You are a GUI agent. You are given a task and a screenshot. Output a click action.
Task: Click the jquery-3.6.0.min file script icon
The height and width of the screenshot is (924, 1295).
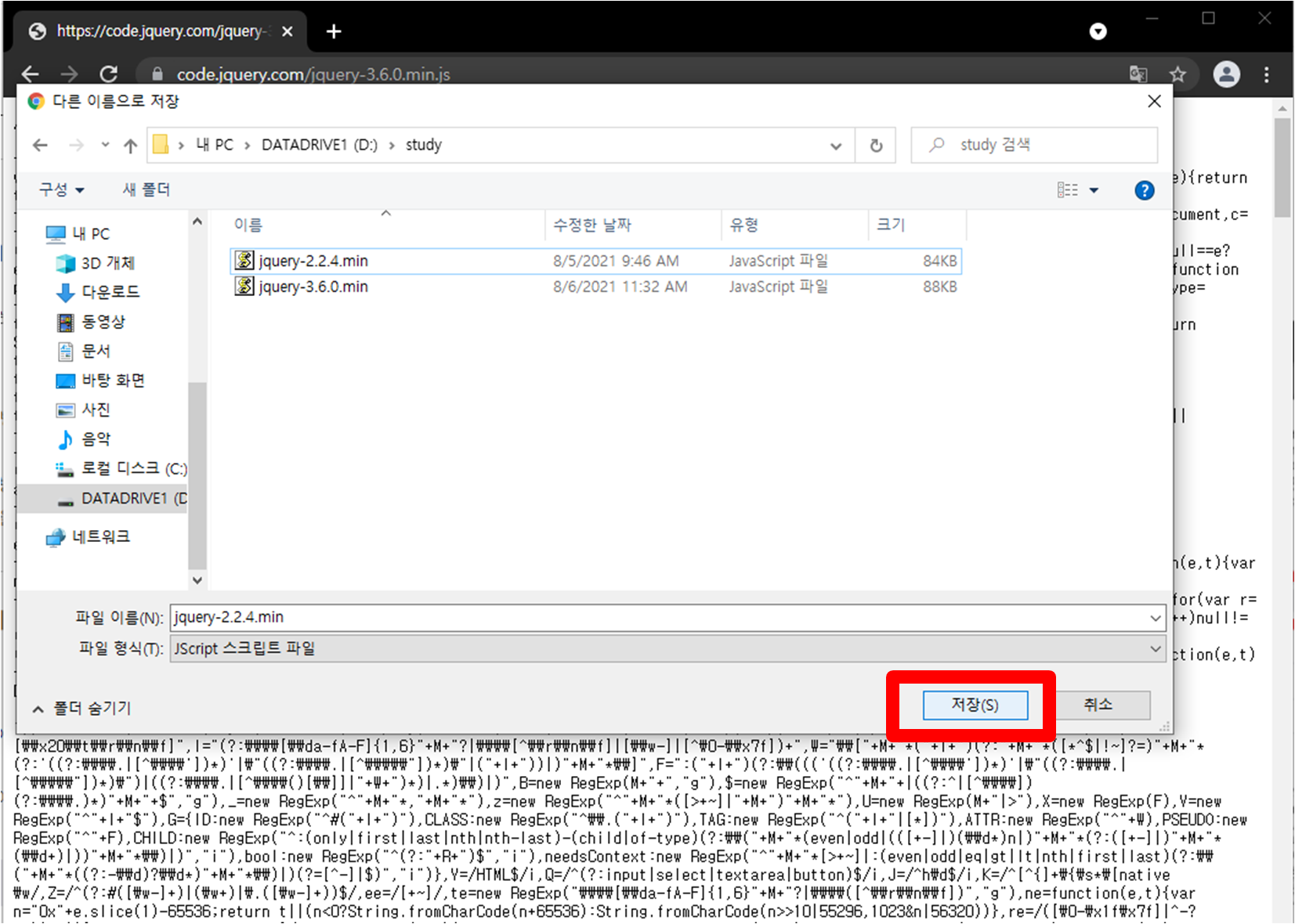pyautogui.click(x=244, y=286)
